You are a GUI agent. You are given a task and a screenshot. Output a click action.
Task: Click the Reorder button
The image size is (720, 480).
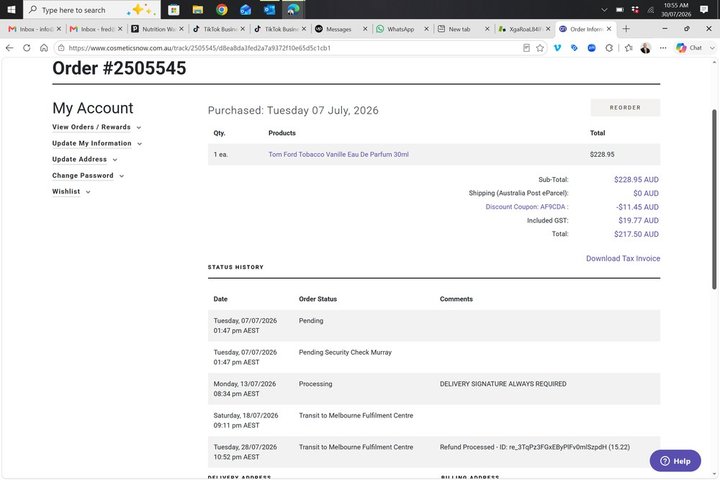(x=625, y=107)
